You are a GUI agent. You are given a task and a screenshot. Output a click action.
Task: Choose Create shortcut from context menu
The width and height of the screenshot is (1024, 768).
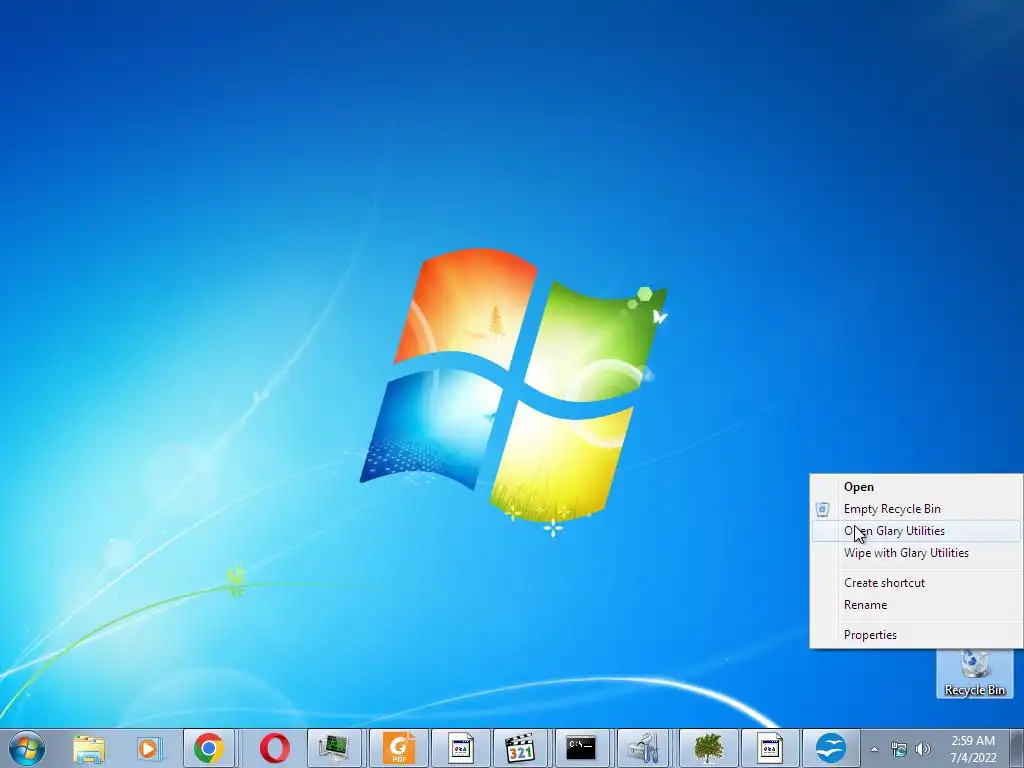click(x=916, y=583)
